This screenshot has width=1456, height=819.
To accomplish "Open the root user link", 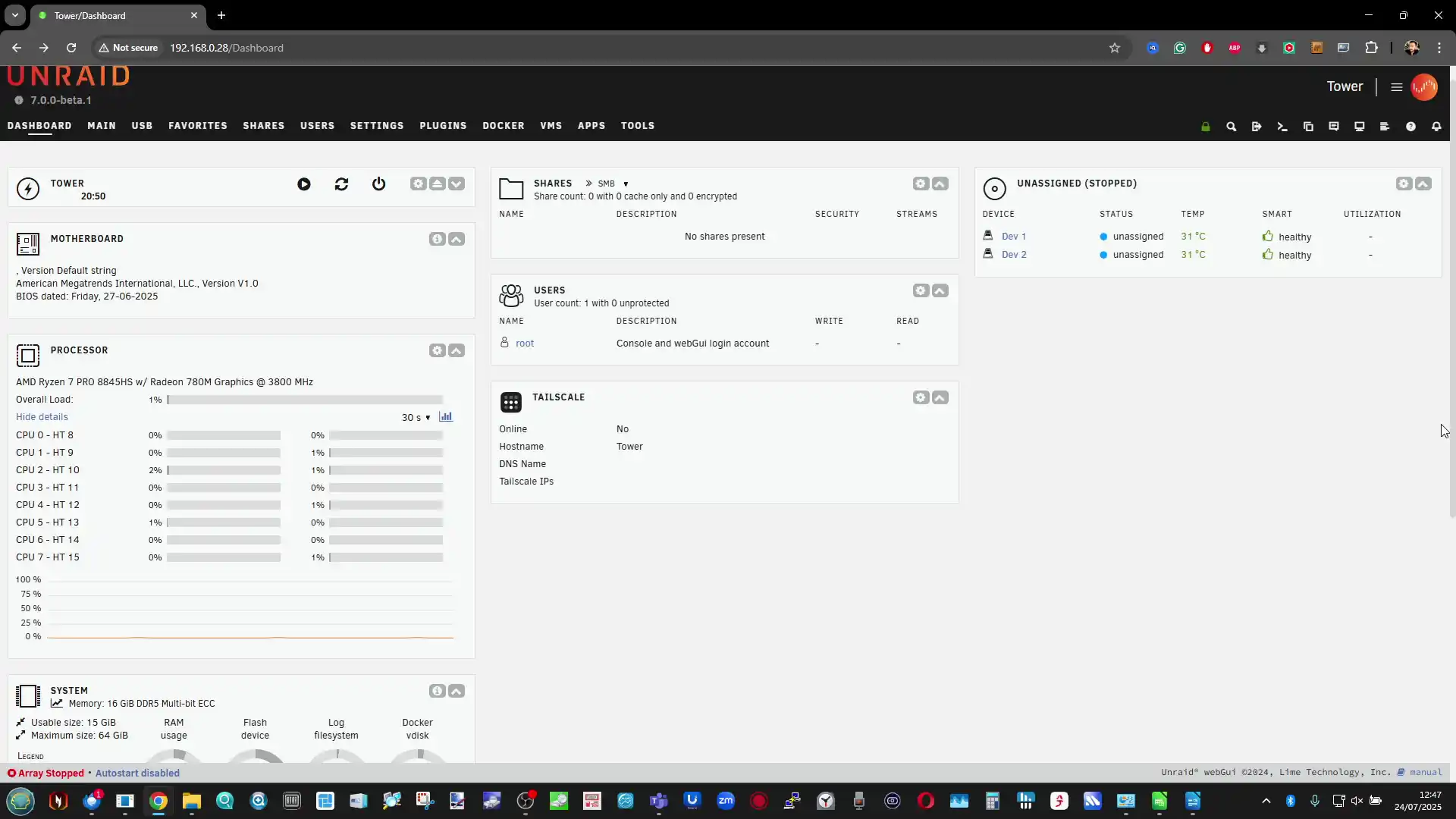I will (x=525, y=344).
